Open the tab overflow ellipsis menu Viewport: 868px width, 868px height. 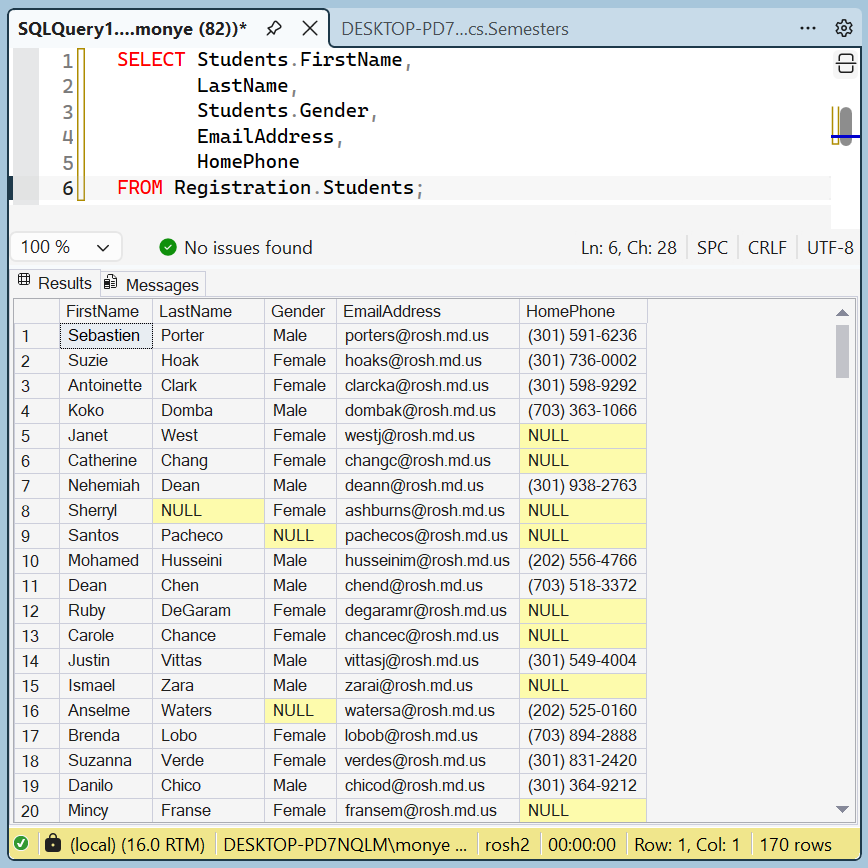click(x=808, y=28)
